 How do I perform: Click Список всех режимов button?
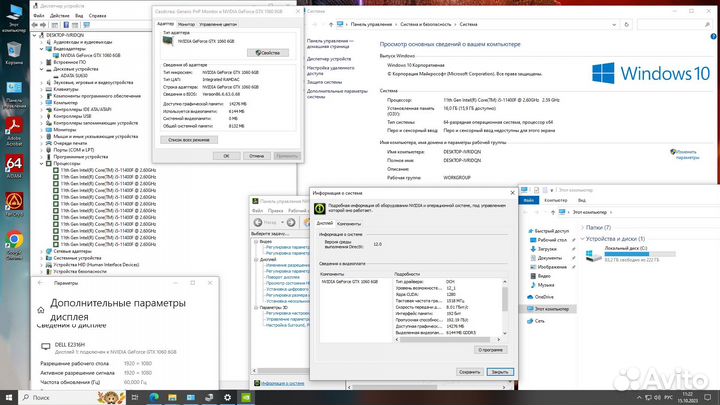click(189, 140)
